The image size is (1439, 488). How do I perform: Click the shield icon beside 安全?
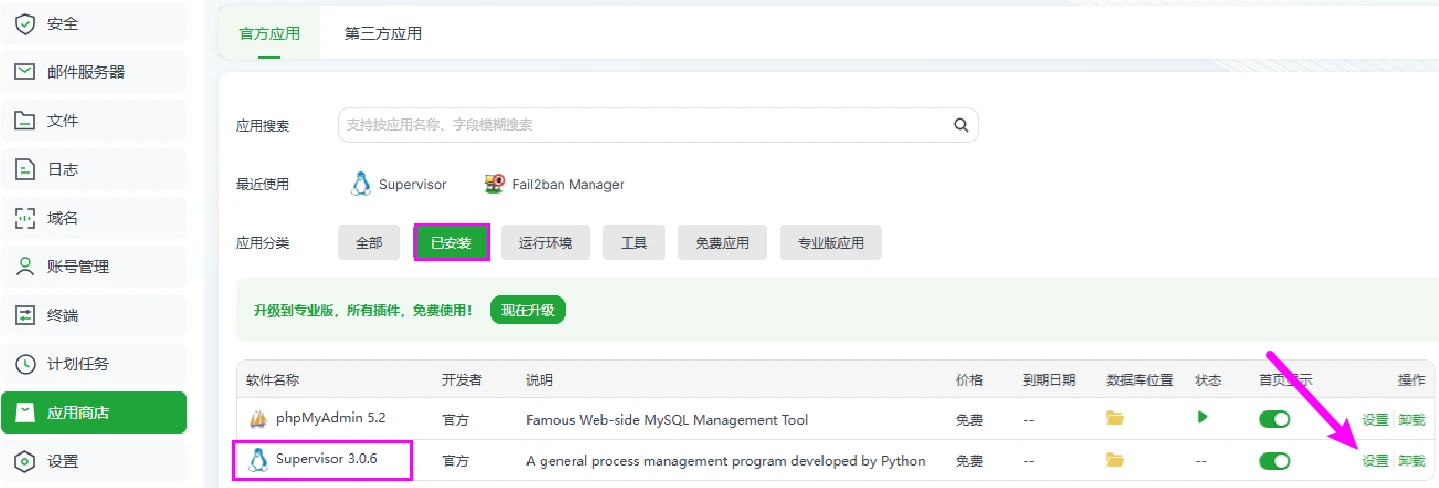coord(25,23)
